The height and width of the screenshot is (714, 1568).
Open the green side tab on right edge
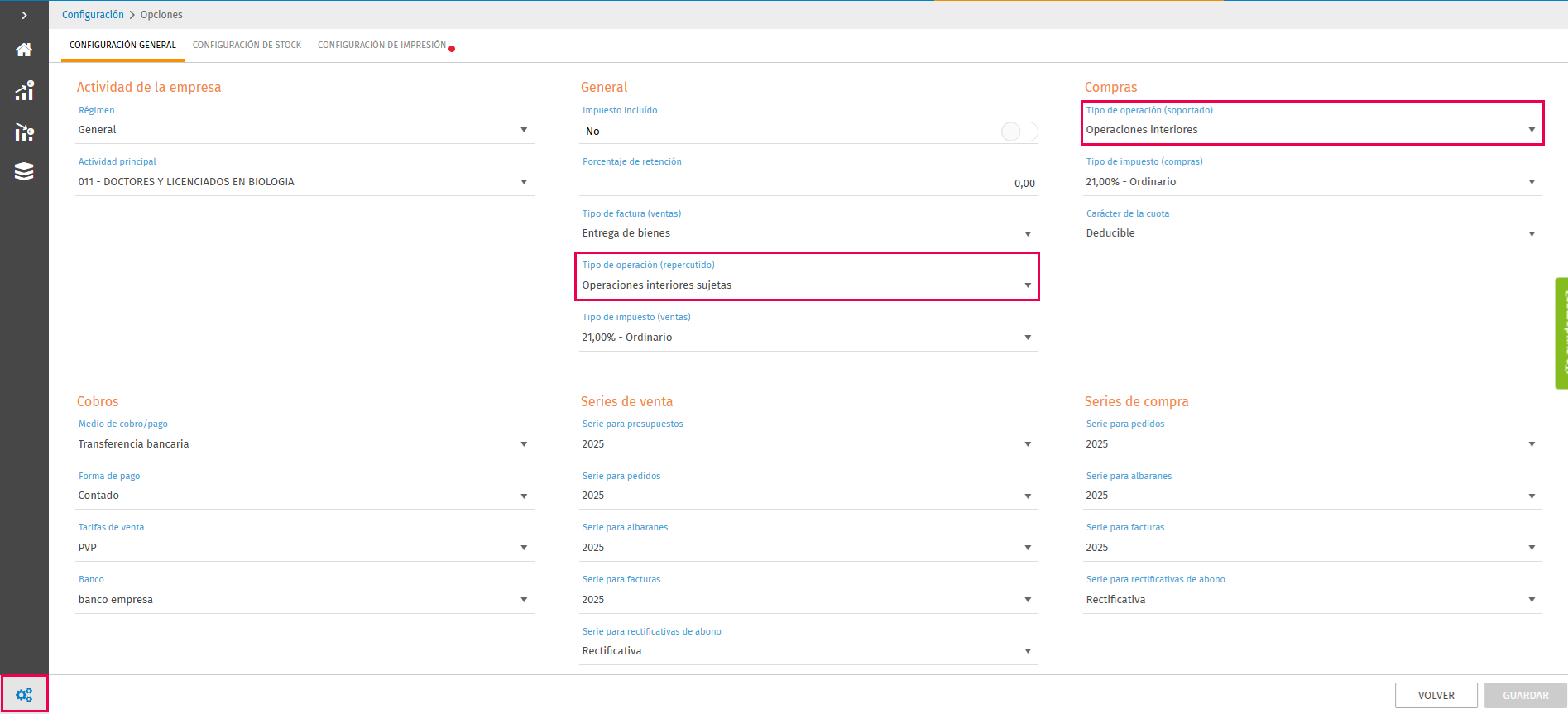tap(1561, 333)
